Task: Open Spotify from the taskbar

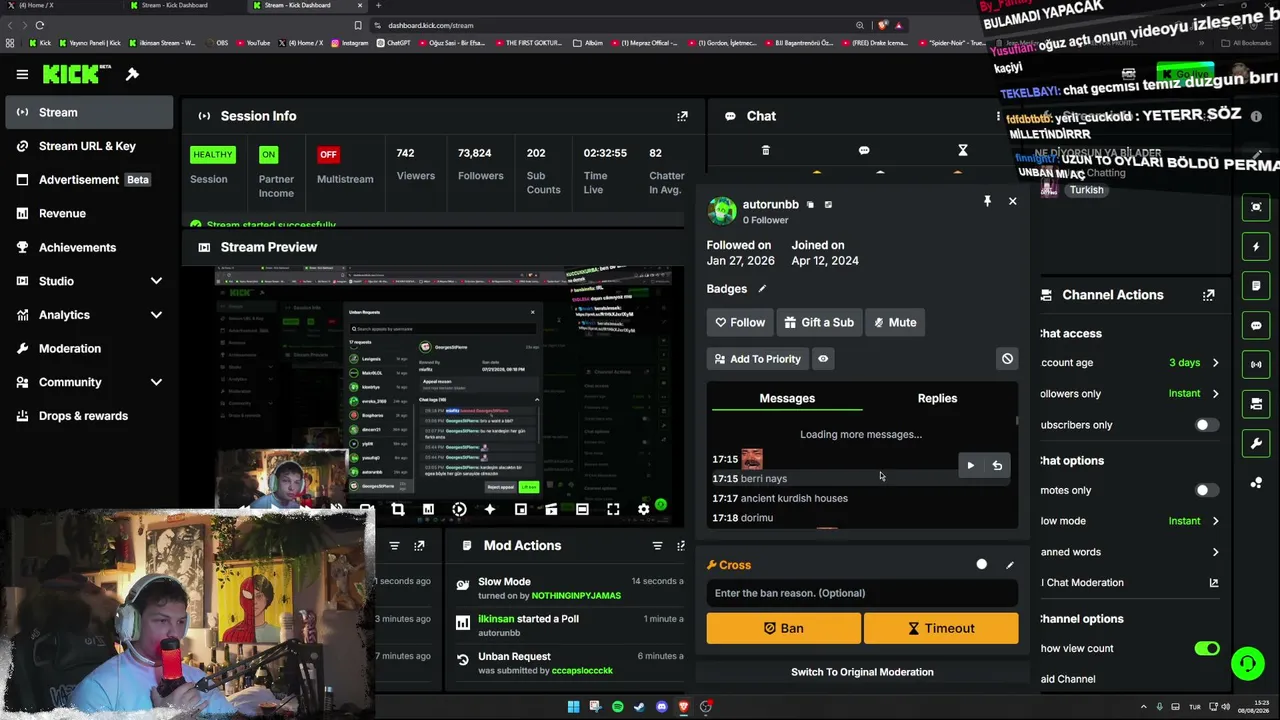Action: [617, 707]
